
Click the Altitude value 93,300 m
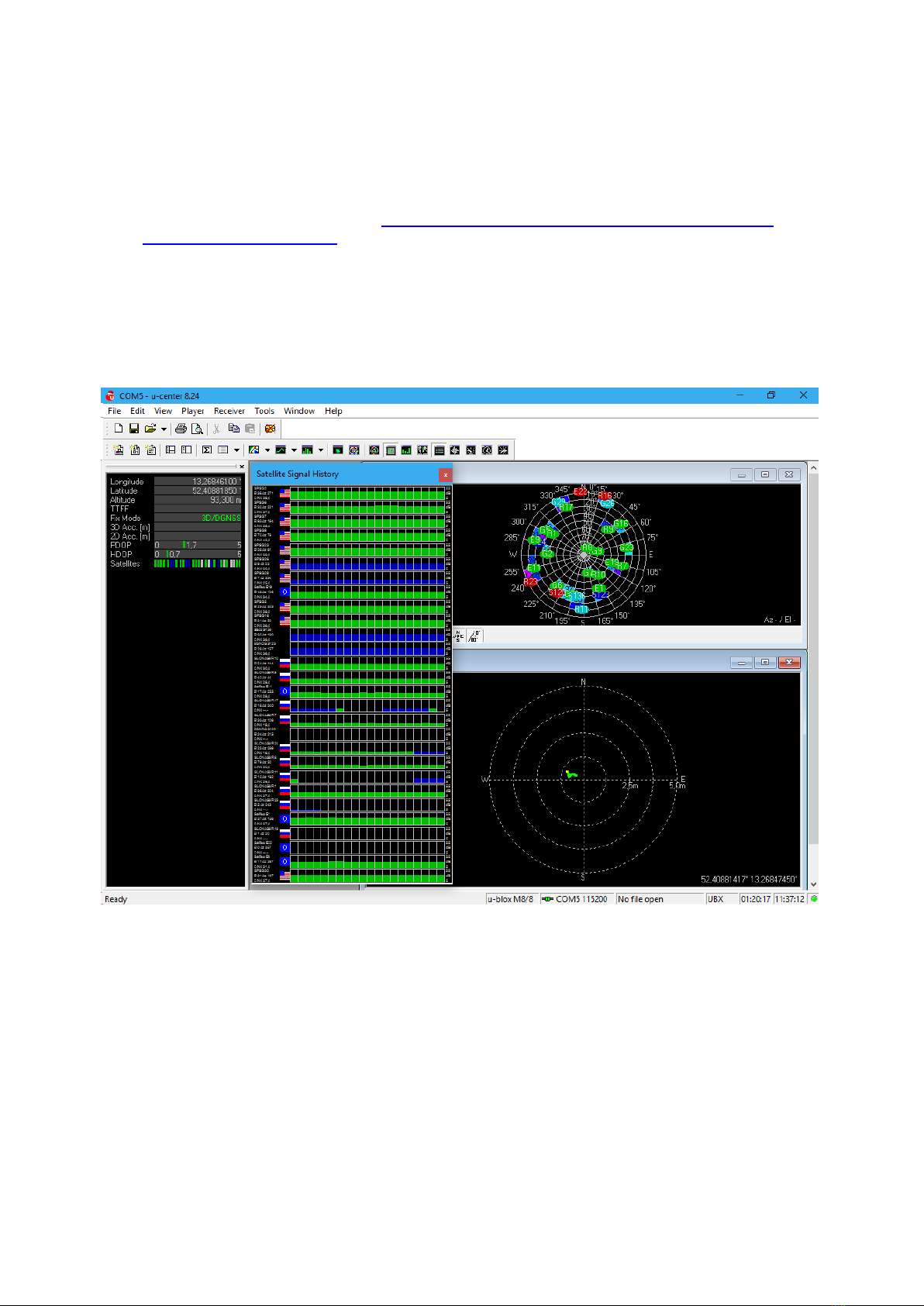pyautogui.click(x=198, y=500)
